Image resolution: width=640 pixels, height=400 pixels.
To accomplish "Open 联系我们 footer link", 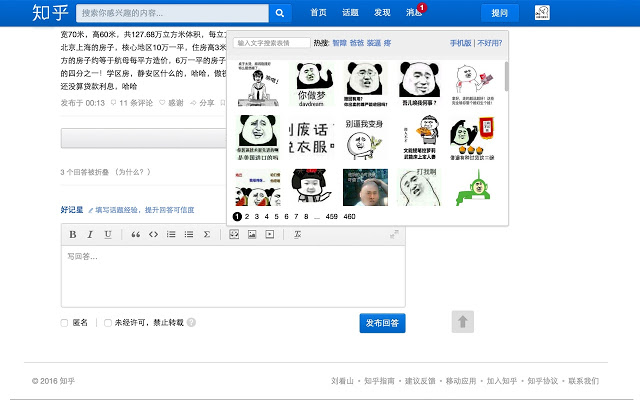I will (x=583, y=381).
